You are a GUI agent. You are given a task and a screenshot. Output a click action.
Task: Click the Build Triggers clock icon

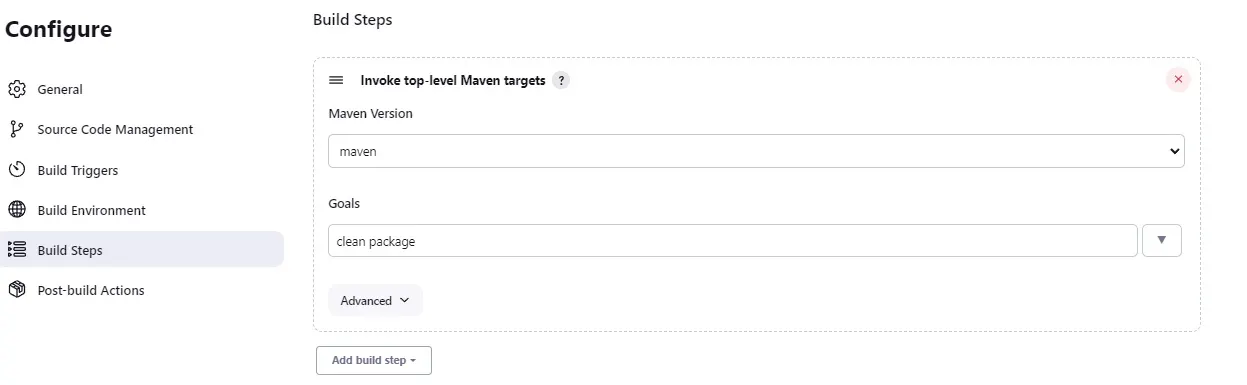16,170
